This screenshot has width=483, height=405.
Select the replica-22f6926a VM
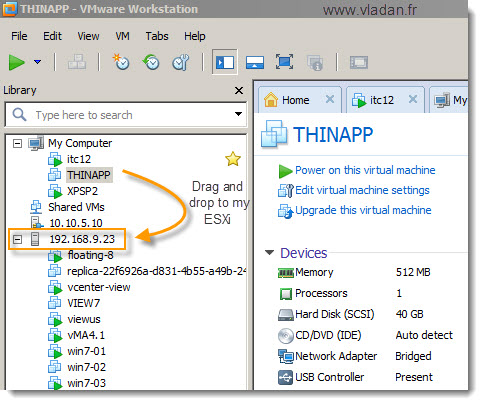156,271
